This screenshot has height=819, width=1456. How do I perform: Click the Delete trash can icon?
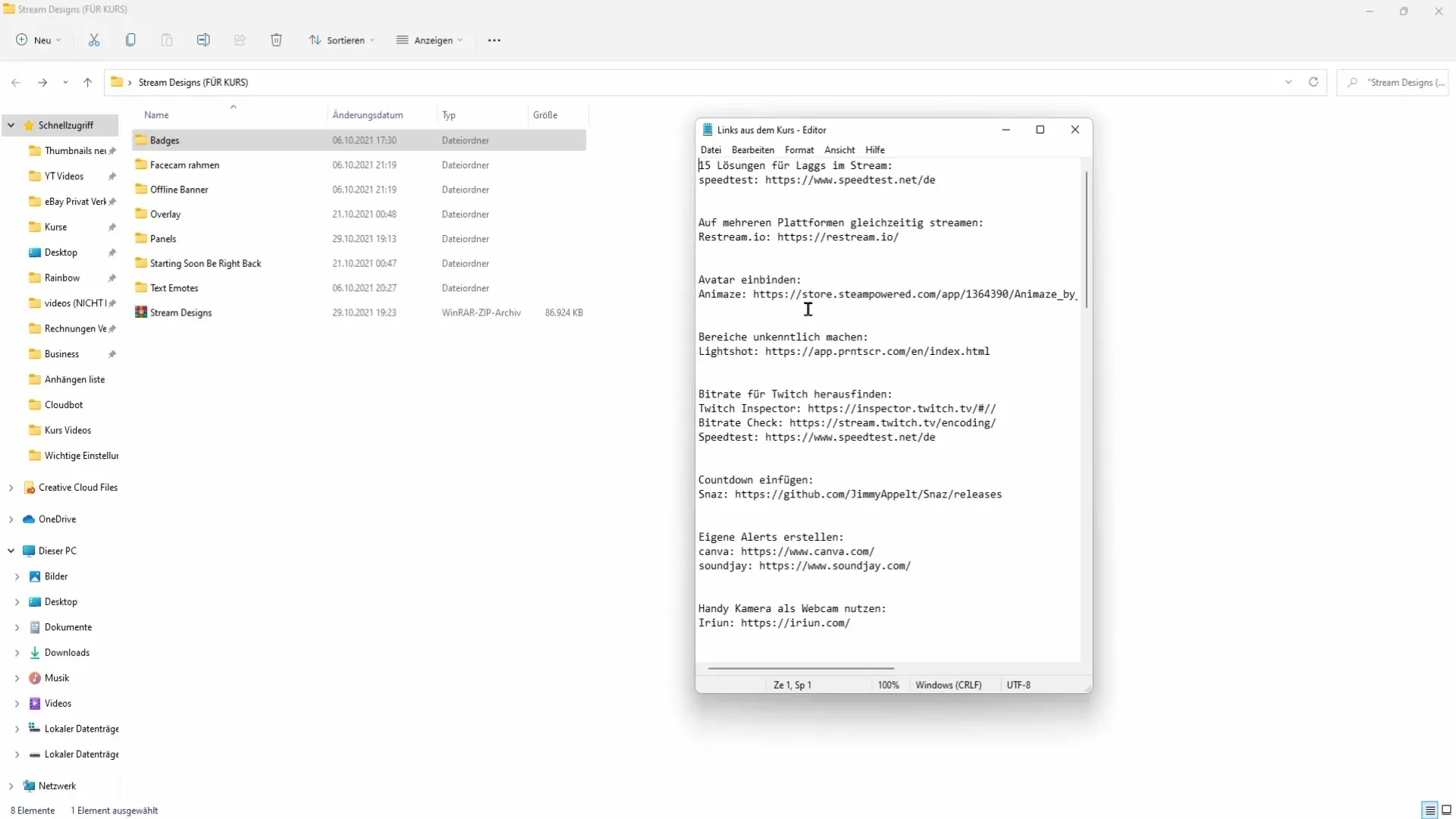click(276, 40)
